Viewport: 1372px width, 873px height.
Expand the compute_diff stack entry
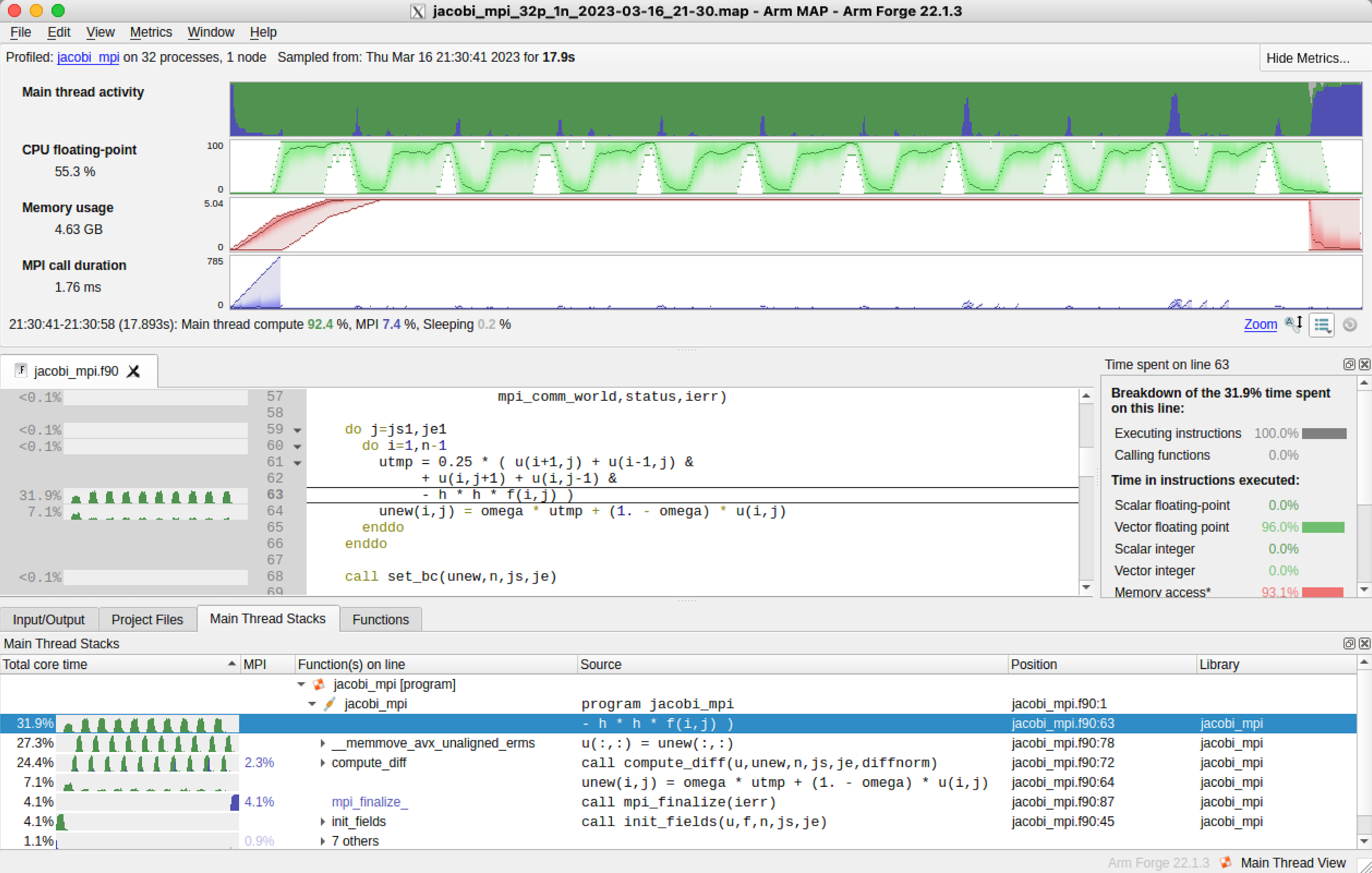[323, 762]
